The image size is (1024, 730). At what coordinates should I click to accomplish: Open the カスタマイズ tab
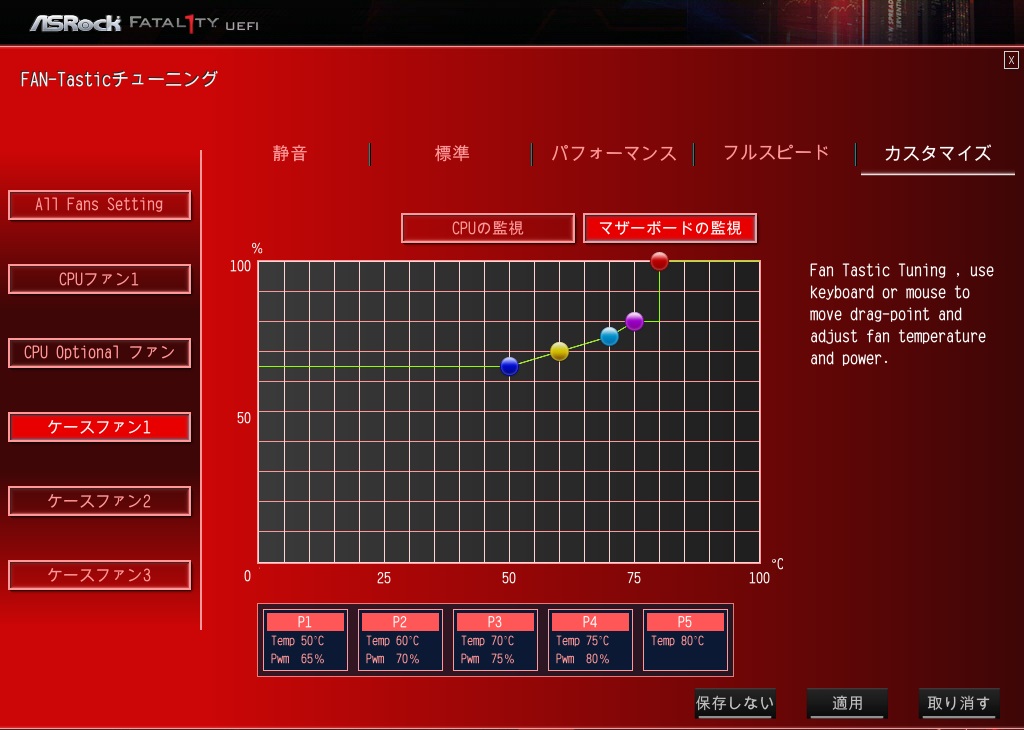coord(937,153)
